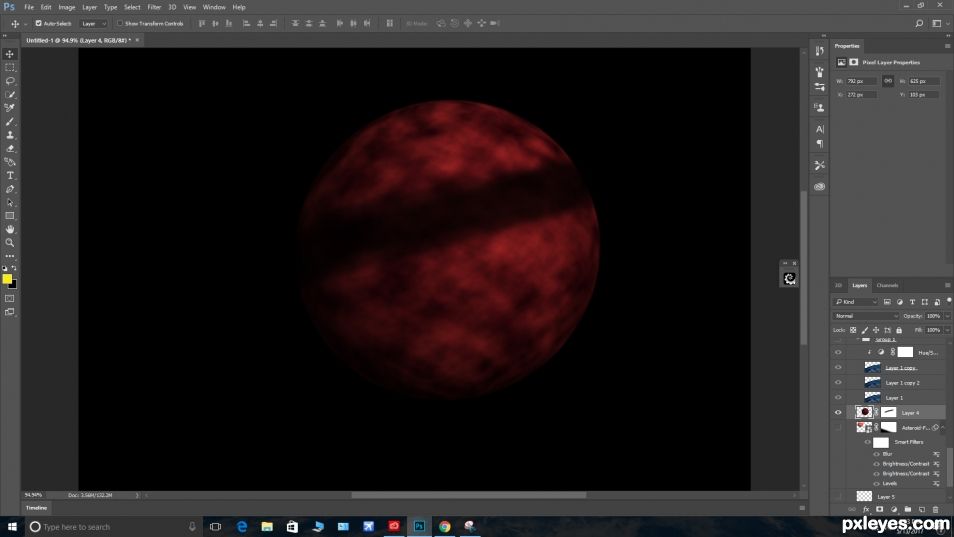Click the horizontal canvas scrollbar

point(468,495)
